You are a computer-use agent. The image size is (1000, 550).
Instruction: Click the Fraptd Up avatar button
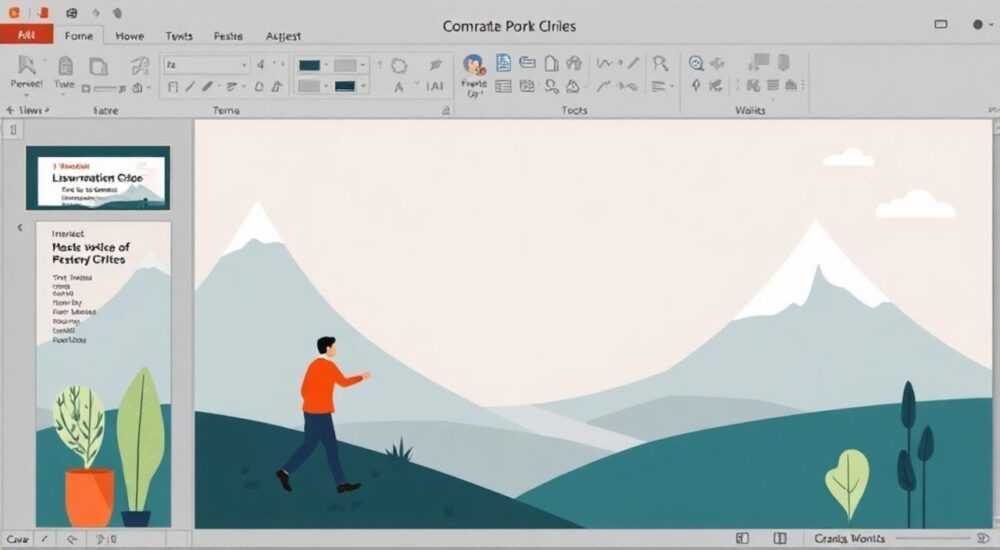point(474,76)
